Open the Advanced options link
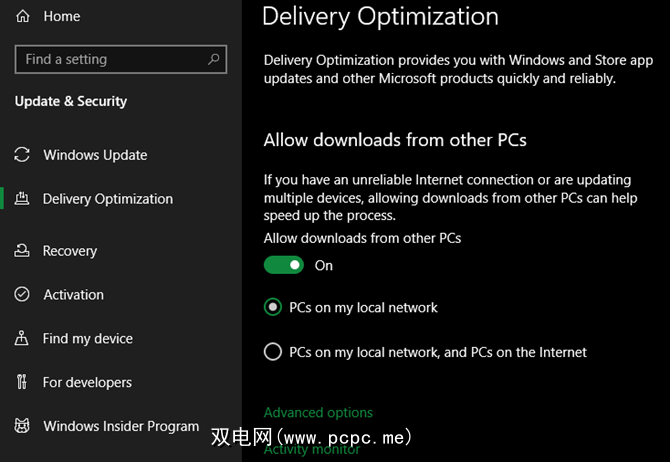The width and height of the screenshot is (670, 462). (318, 412)
